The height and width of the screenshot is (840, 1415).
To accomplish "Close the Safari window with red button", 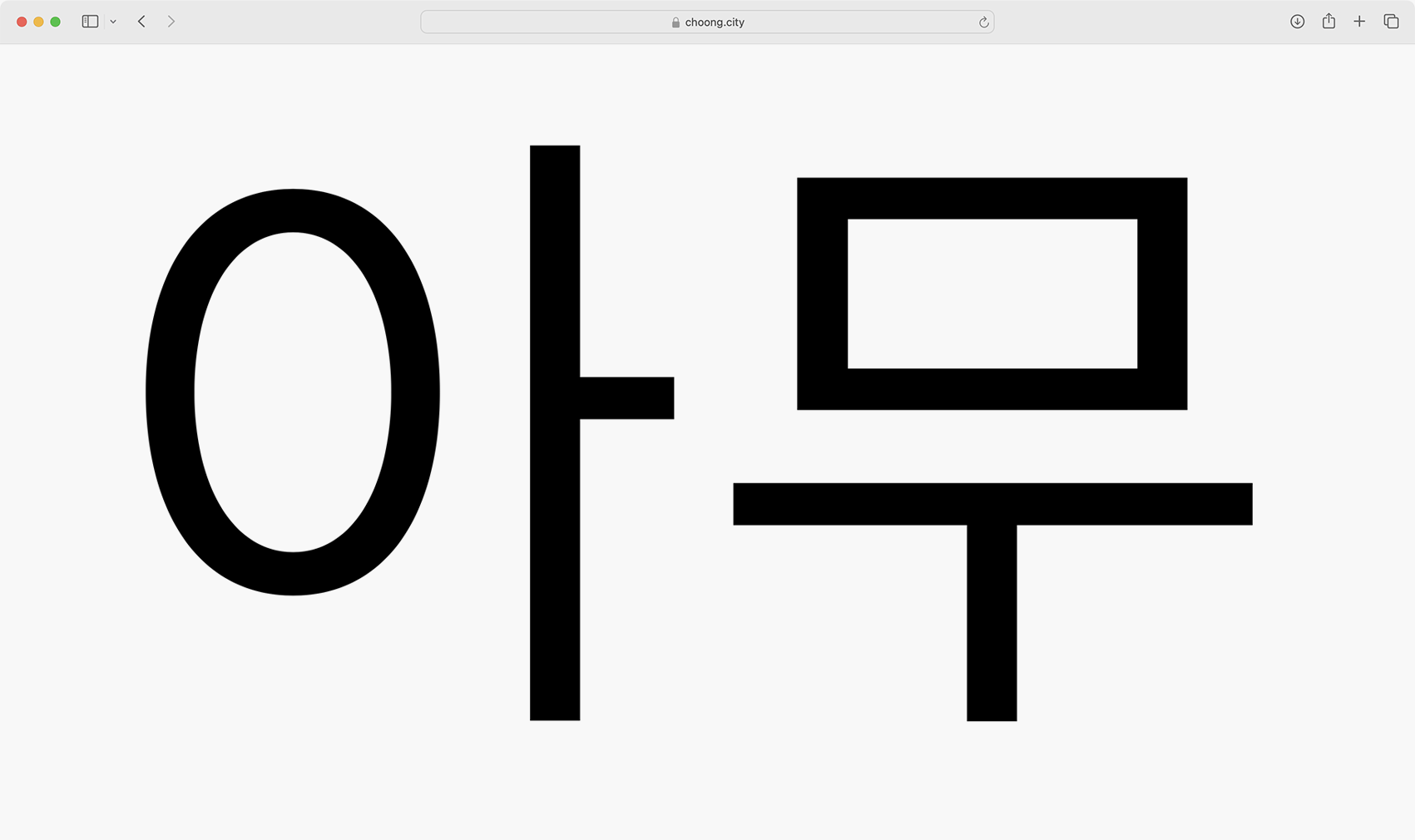I will click(22, 22).
